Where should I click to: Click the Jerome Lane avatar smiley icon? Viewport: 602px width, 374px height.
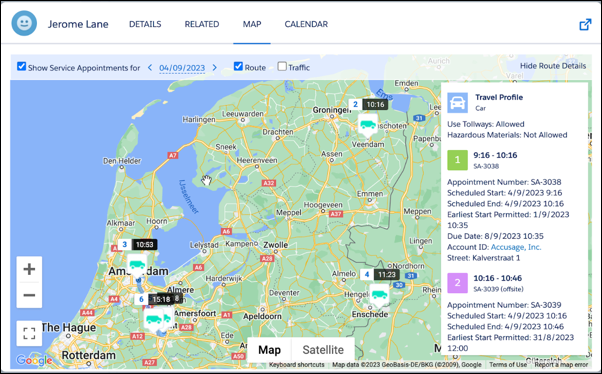coord(24,23)
